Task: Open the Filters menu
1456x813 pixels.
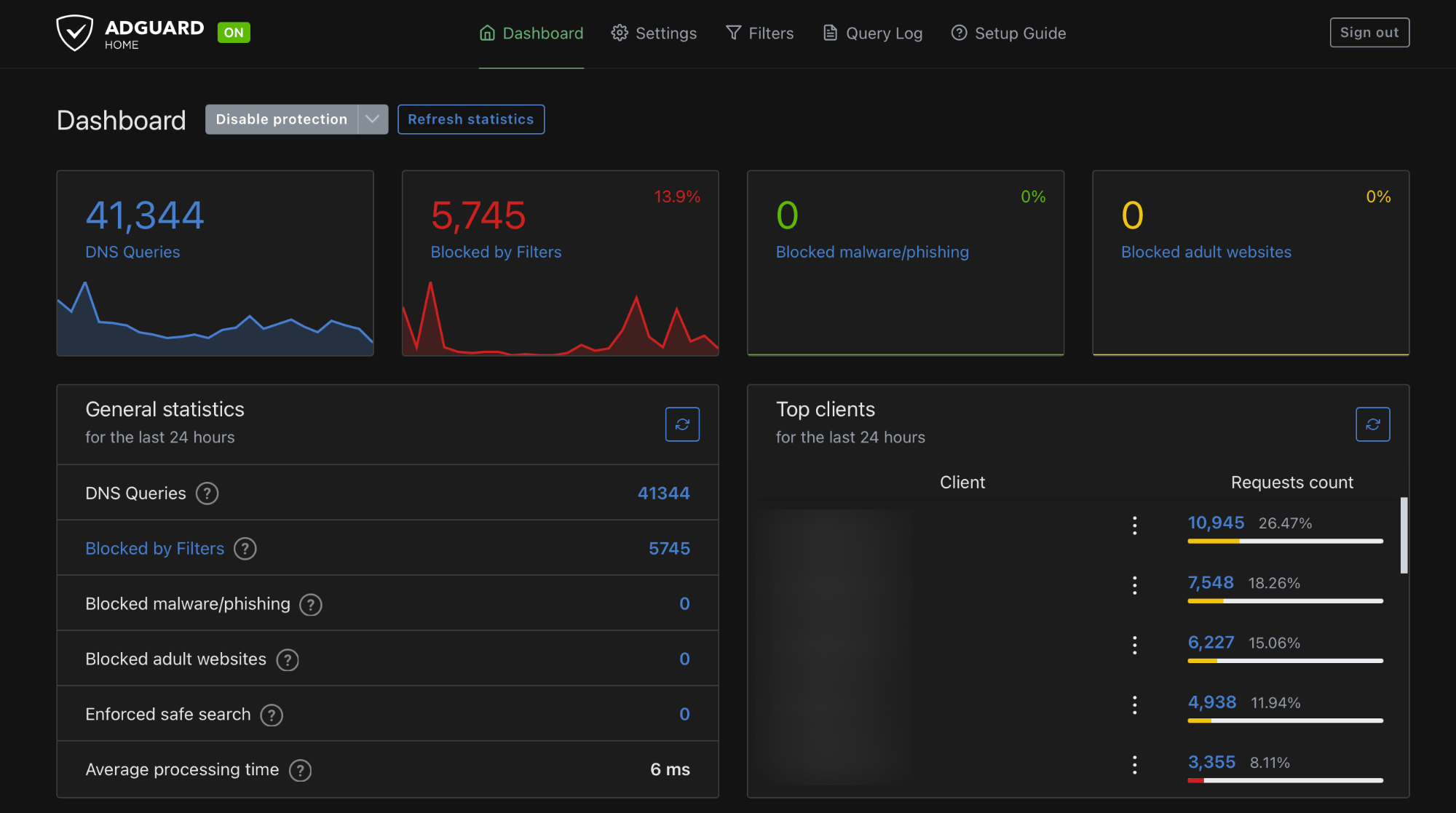Action: click(x=759, y=33)
